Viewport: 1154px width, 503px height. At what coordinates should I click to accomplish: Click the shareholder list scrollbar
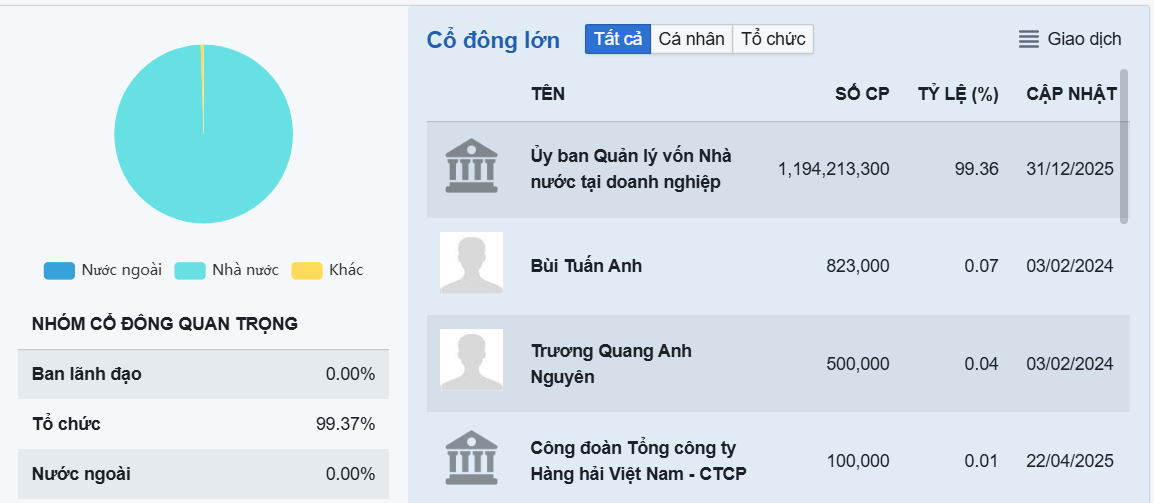coord(1124,145)
